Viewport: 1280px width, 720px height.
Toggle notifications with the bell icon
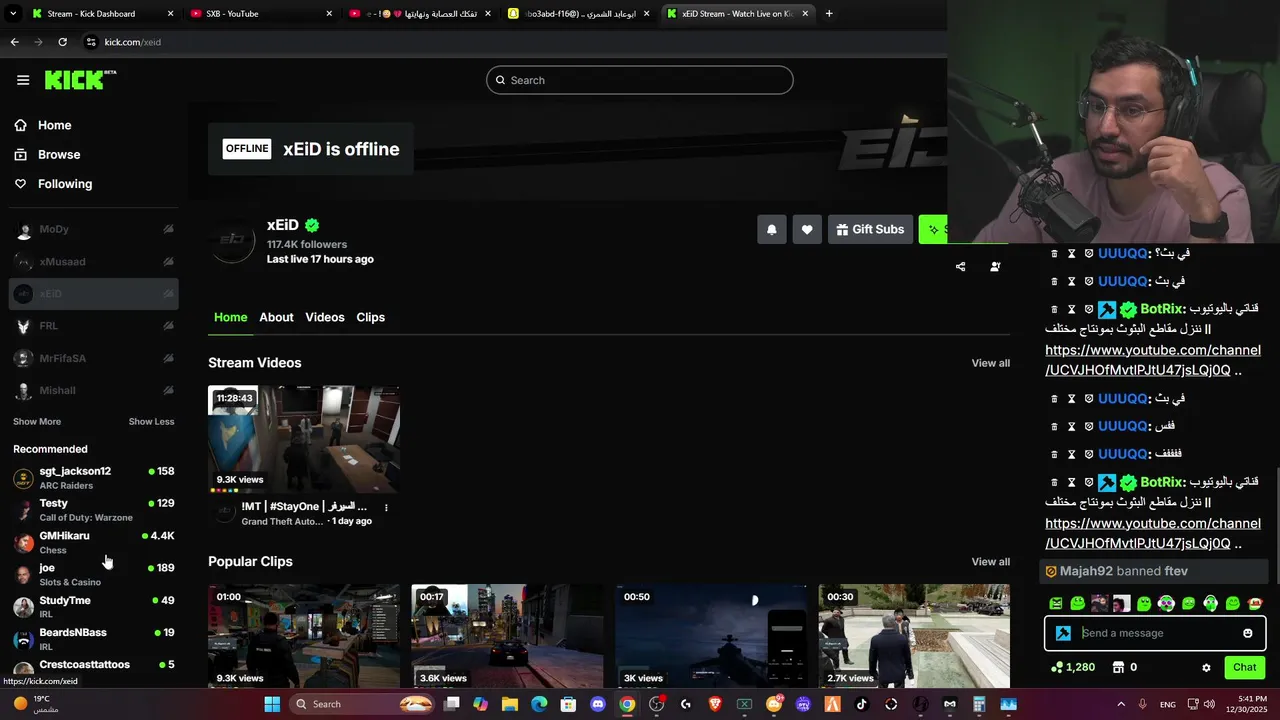[772, 229]
